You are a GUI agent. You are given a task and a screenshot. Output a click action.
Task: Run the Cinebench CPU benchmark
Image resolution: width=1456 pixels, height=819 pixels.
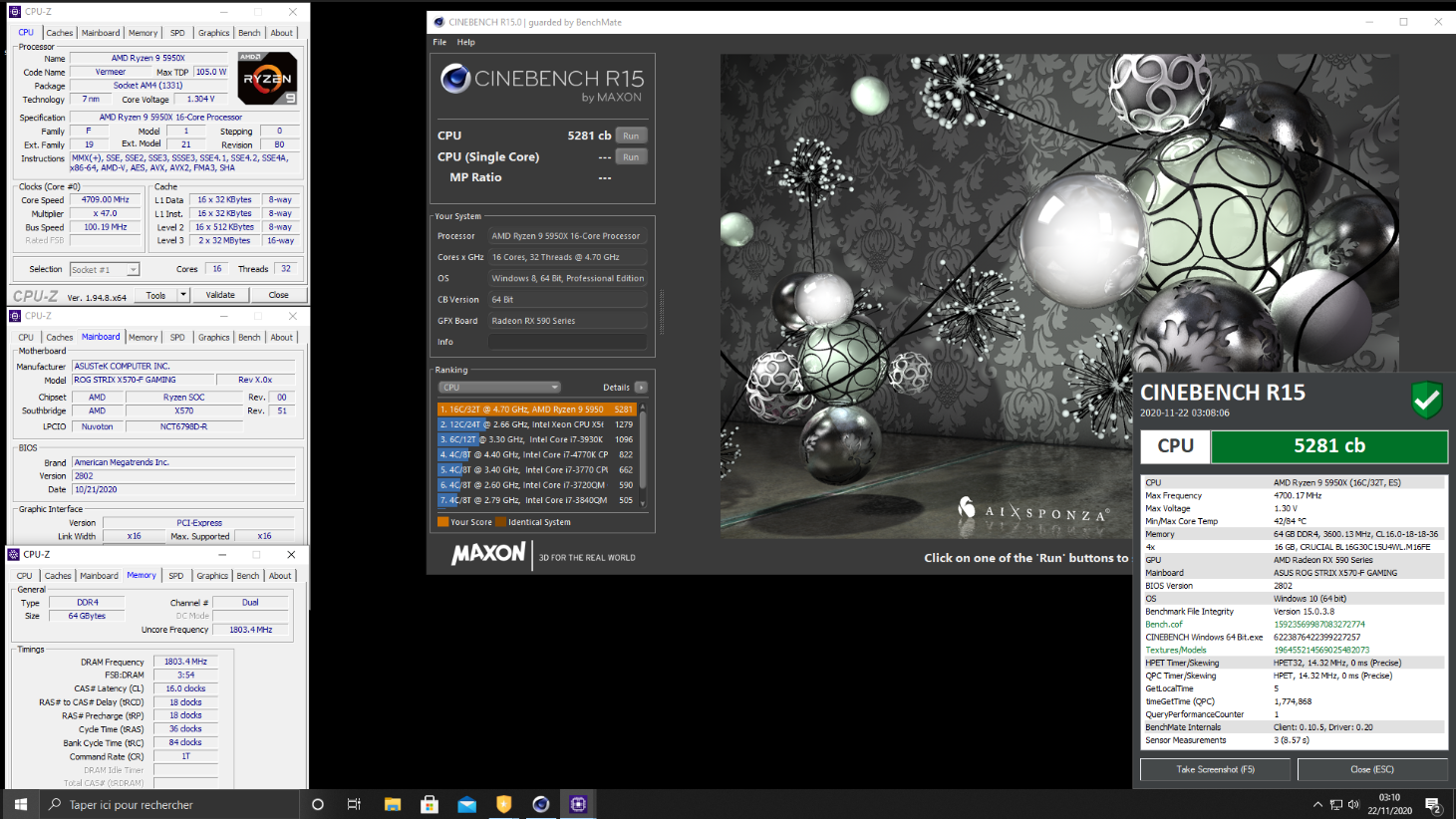[631, 136]
